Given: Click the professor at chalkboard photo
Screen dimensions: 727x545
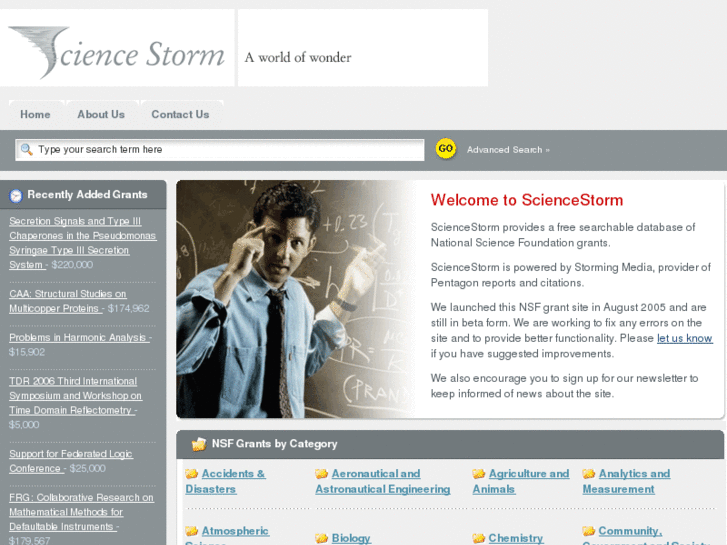Looking at the screenshot, I should click(297, 299).
